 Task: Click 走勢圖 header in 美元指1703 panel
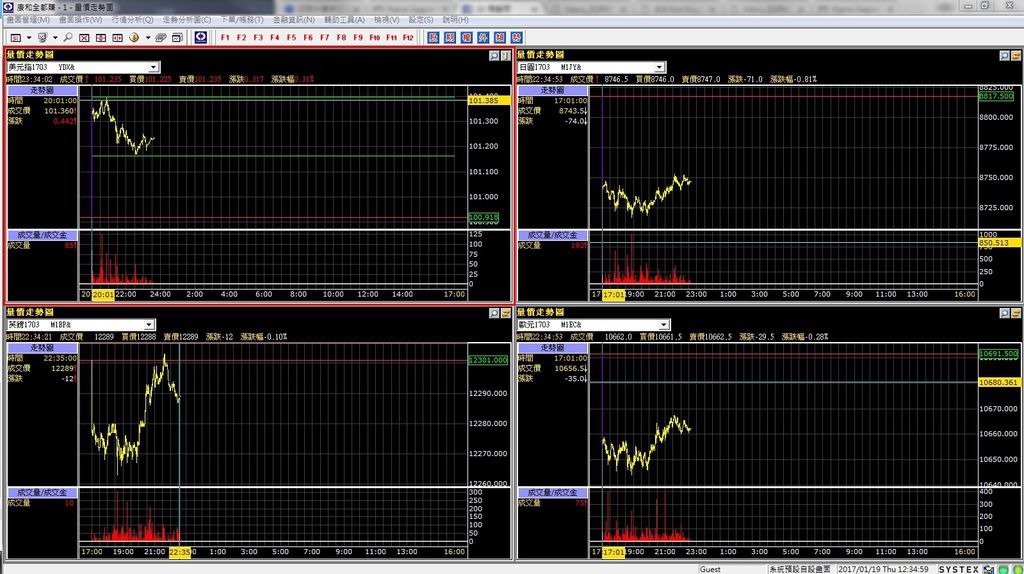point(42,90)
